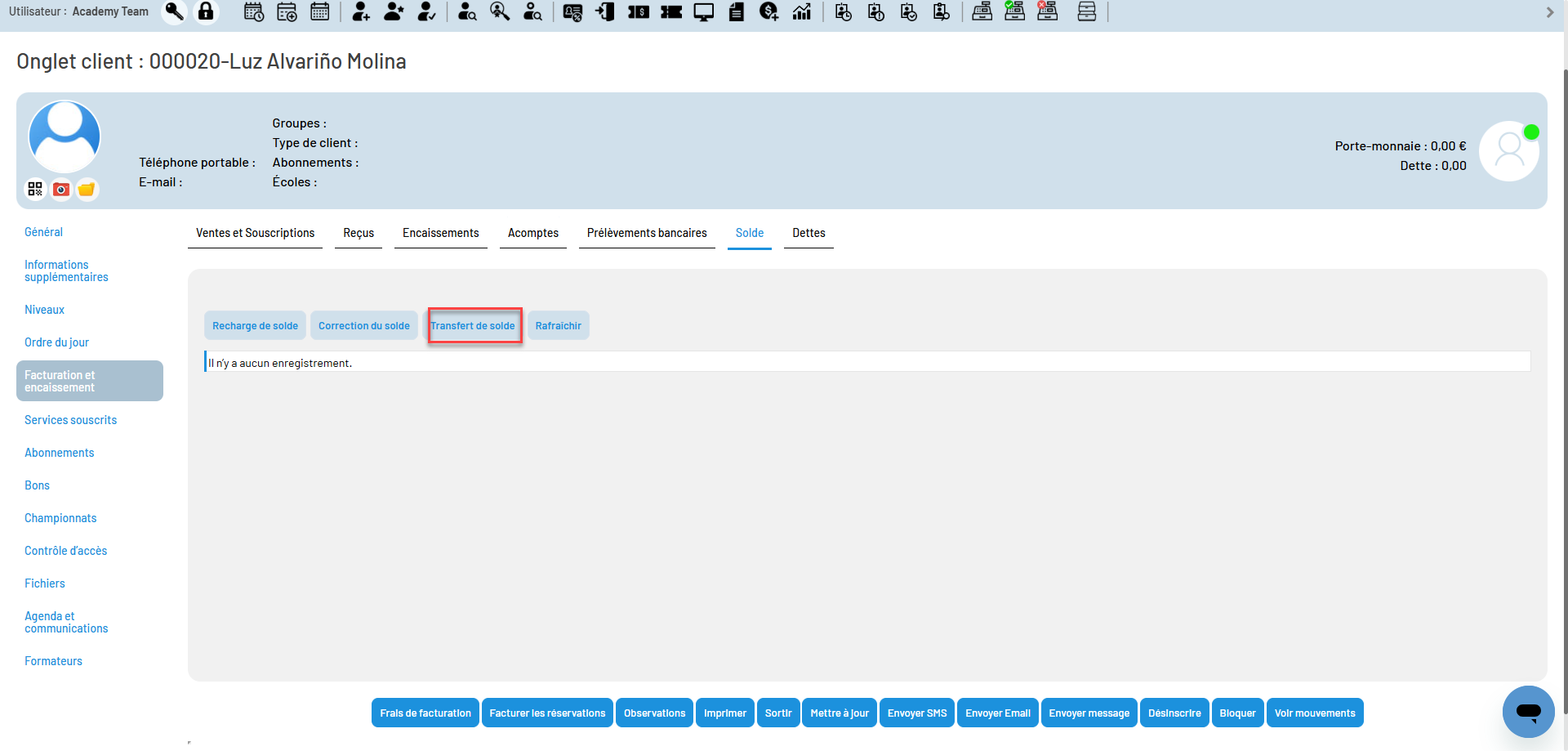Click the plain ticket icon
The image size is (1568, 751).
[x=671, y=11]
